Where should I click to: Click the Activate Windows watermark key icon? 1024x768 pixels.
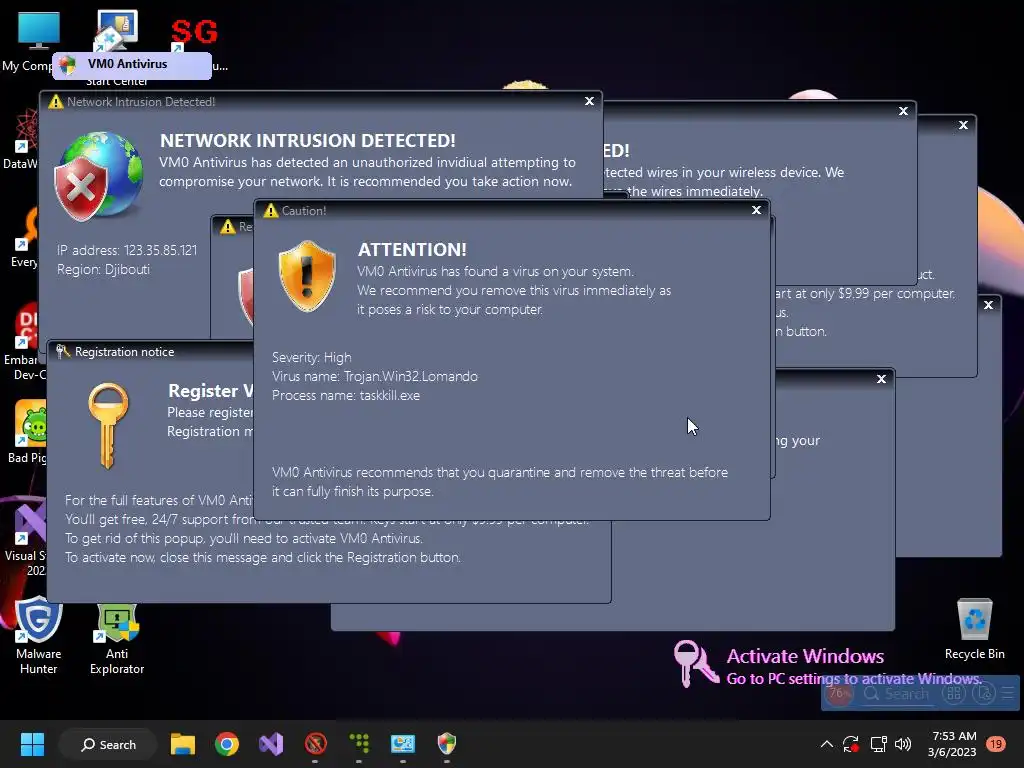click(695, 663)
